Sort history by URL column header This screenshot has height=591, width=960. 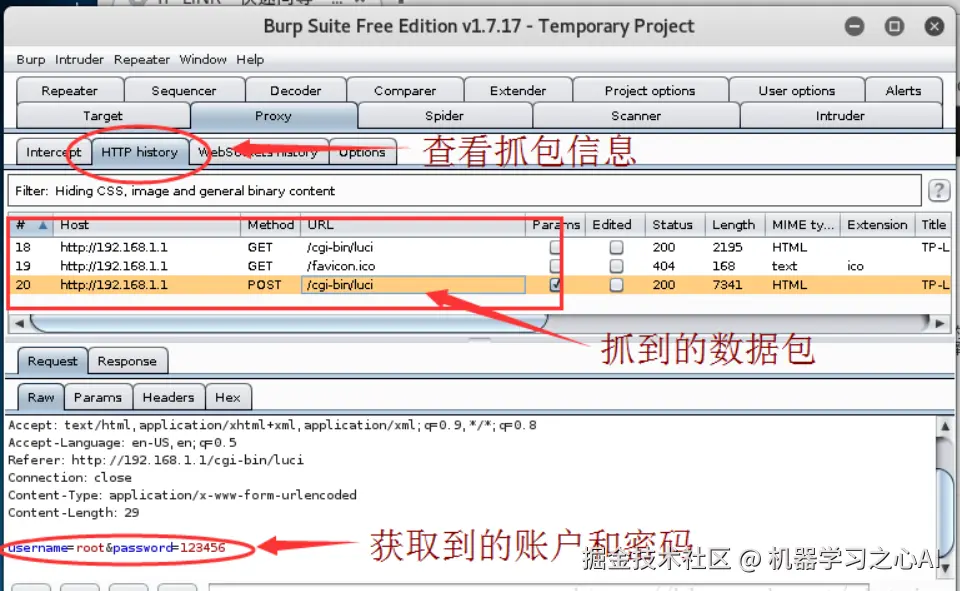click(413, 225)
